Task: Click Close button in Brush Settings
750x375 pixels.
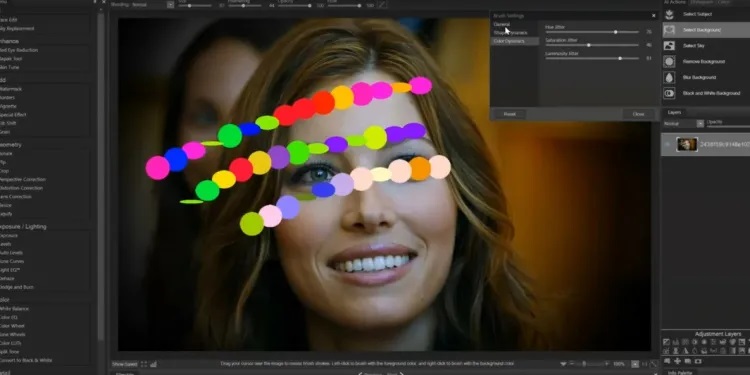Action: pyautogui.click(x=638, y=114)
